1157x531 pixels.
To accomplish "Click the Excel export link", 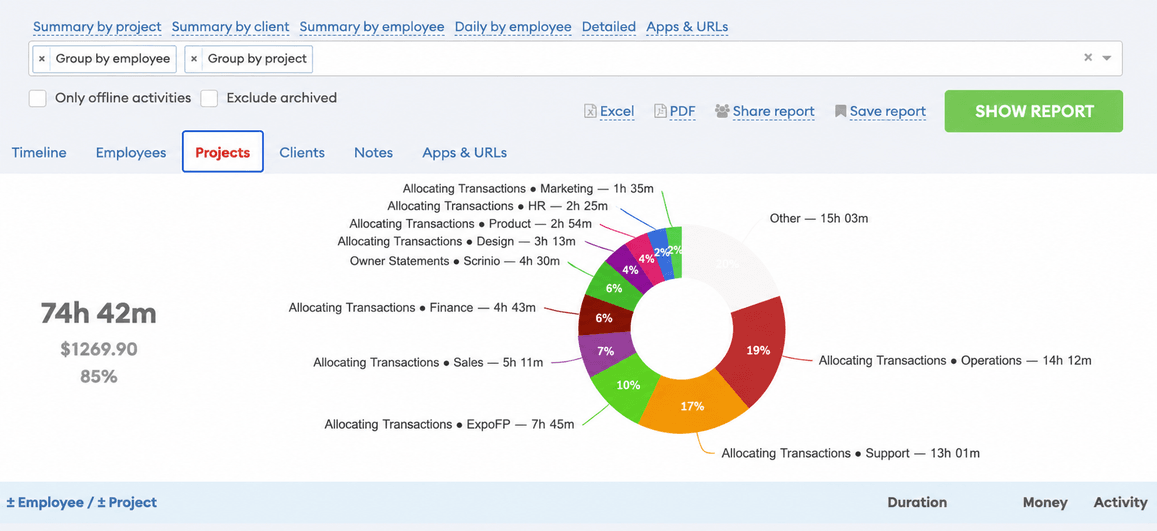I will point(617,112).
